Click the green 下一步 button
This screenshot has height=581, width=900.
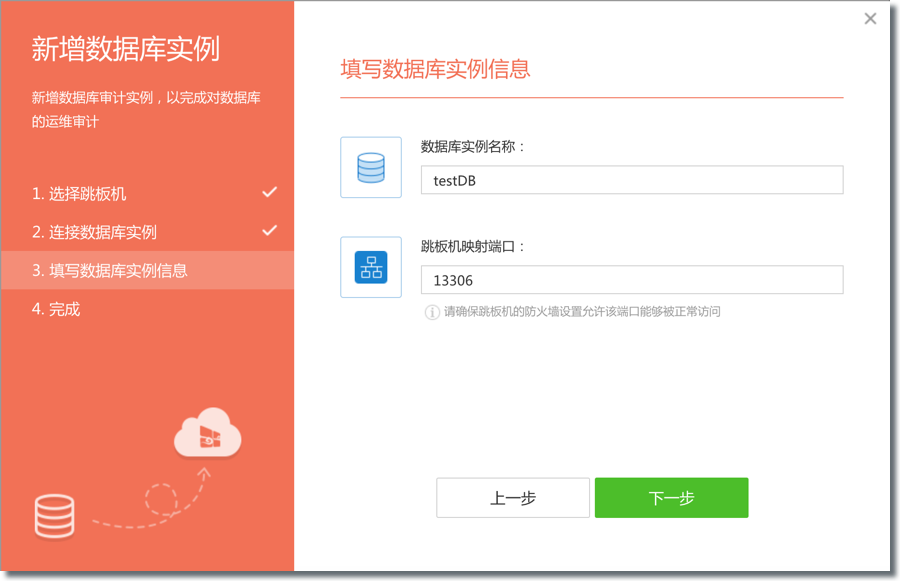pyautogui.click(x=671, y=497)
